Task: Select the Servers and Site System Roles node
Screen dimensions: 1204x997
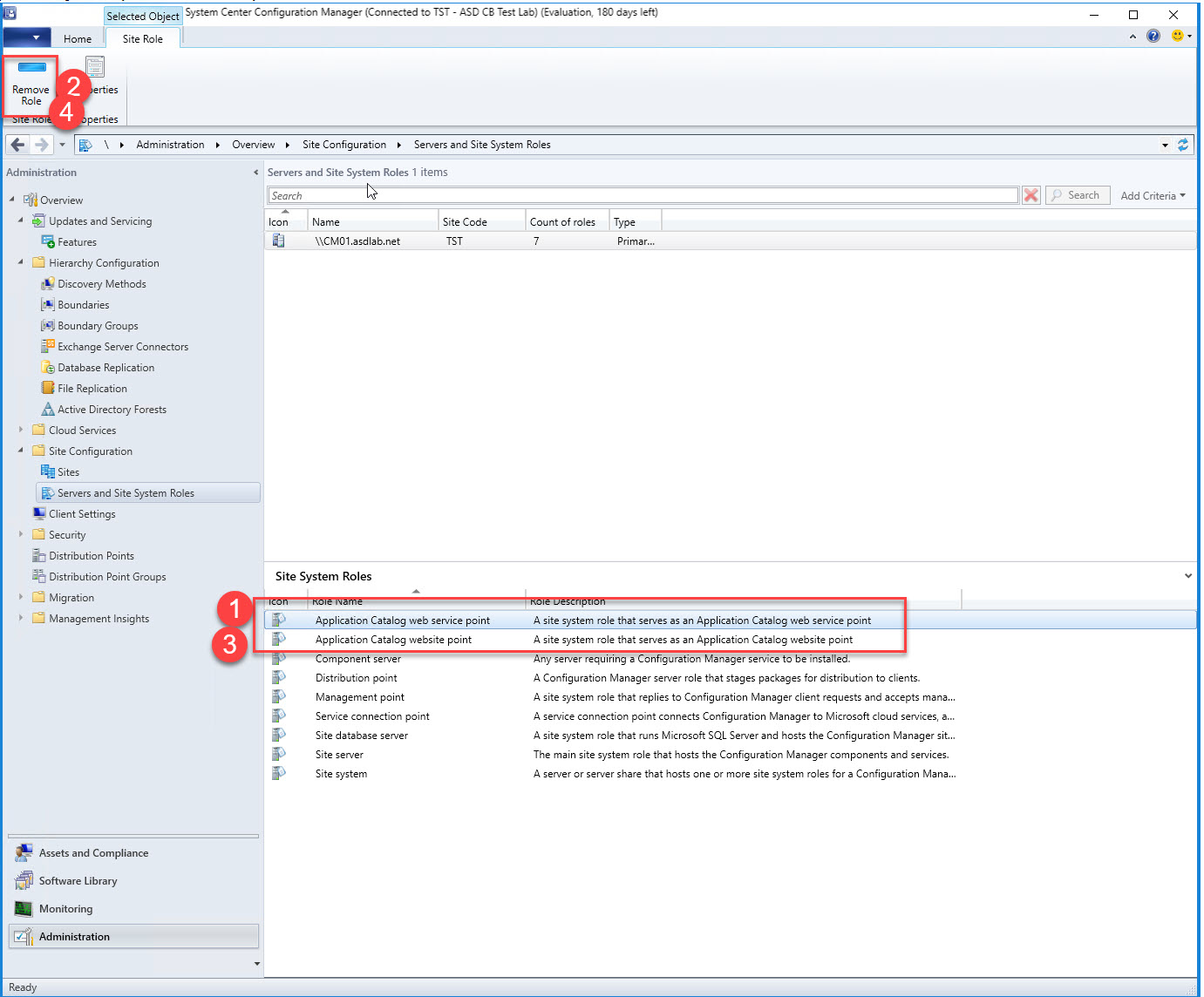Action: [148, 492]
